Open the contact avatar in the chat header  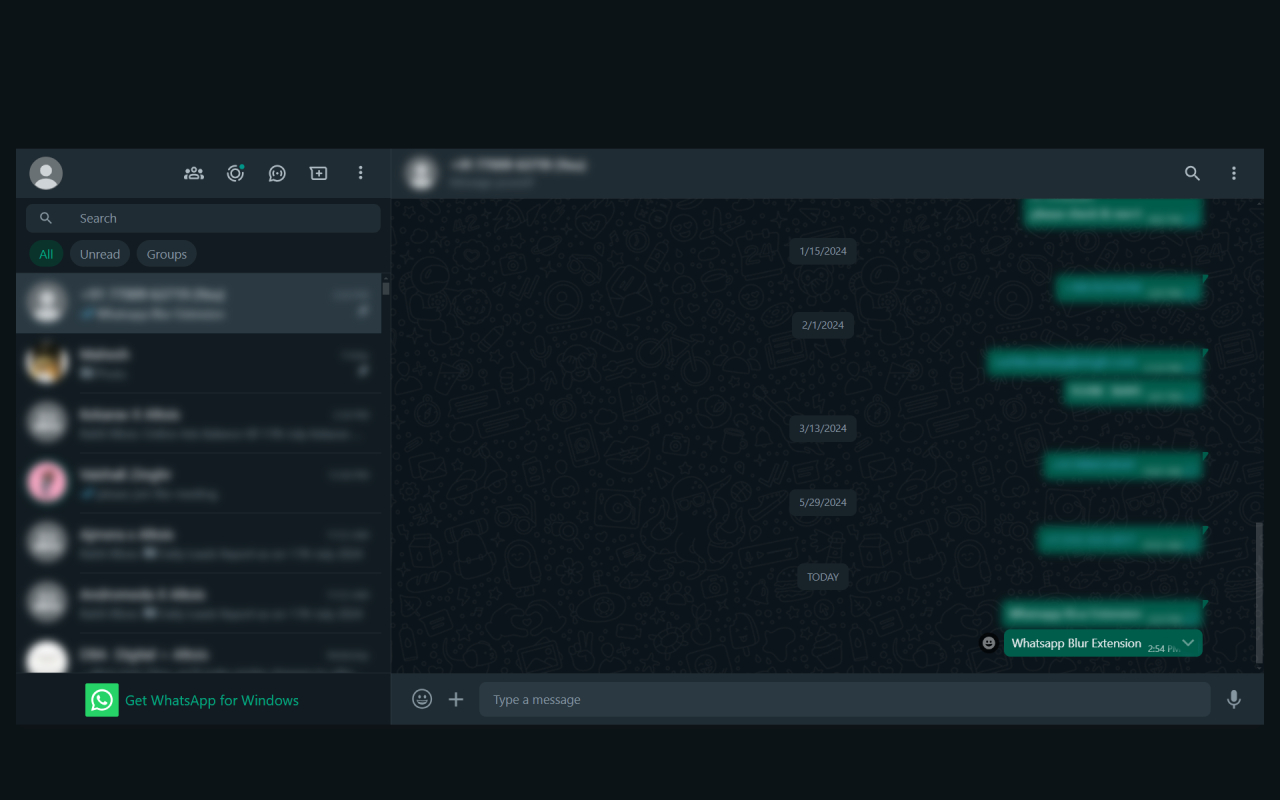click(421, 173)
